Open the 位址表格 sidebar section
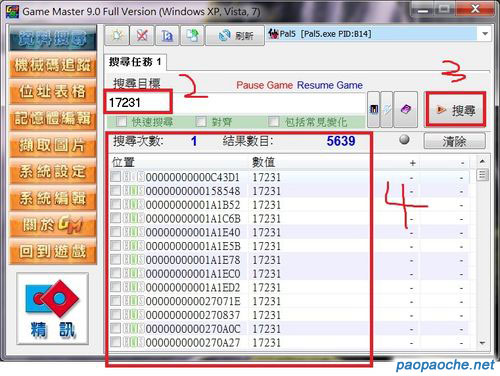 click(x=53, y=91)
